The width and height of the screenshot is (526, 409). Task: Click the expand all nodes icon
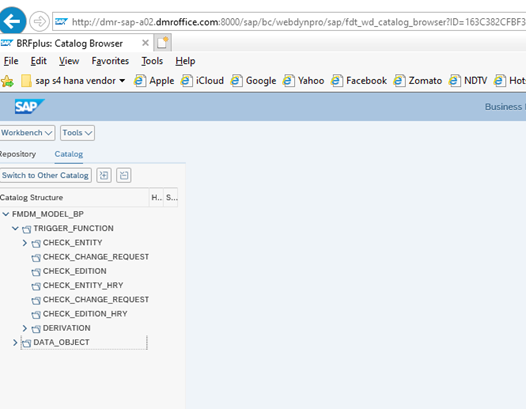[104, 175]
